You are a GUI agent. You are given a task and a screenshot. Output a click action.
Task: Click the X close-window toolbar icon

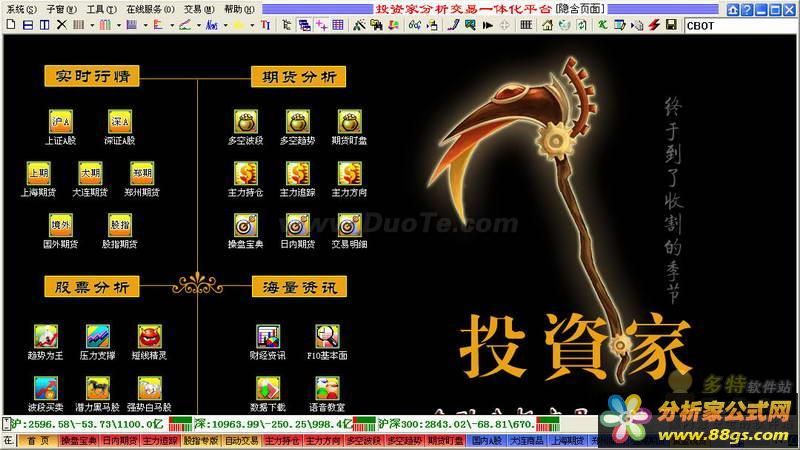pyautogui.click(x=62, y=24)
